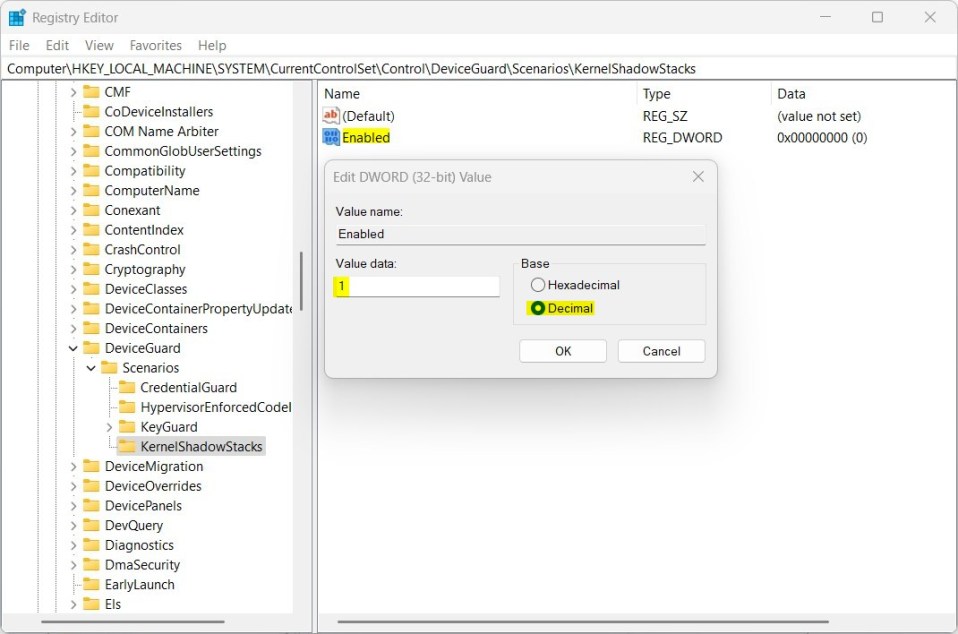
Task: Collapse the Scenarios tree node
Action: pyautogui.click(x=91, y=368)
